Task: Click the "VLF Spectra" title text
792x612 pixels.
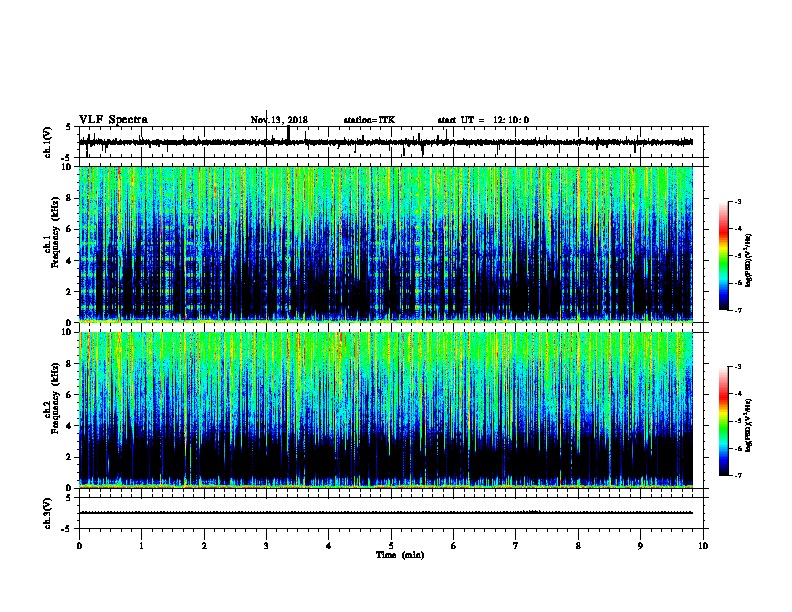Action: [113, 120]
